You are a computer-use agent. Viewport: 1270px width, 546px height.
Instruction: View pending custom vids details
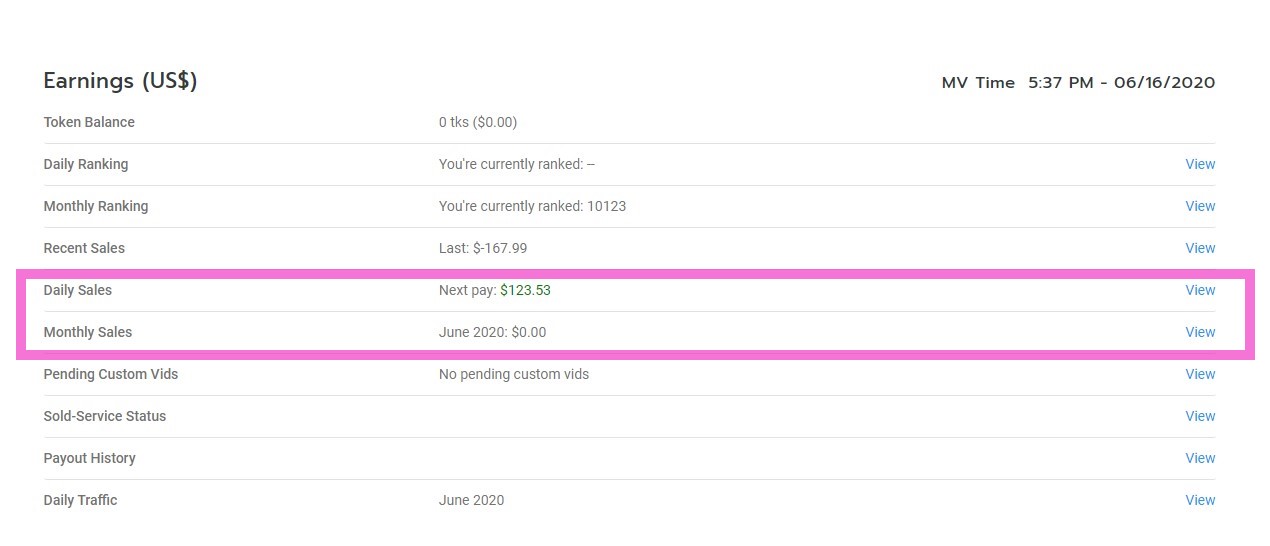[x=1200, y=374]
